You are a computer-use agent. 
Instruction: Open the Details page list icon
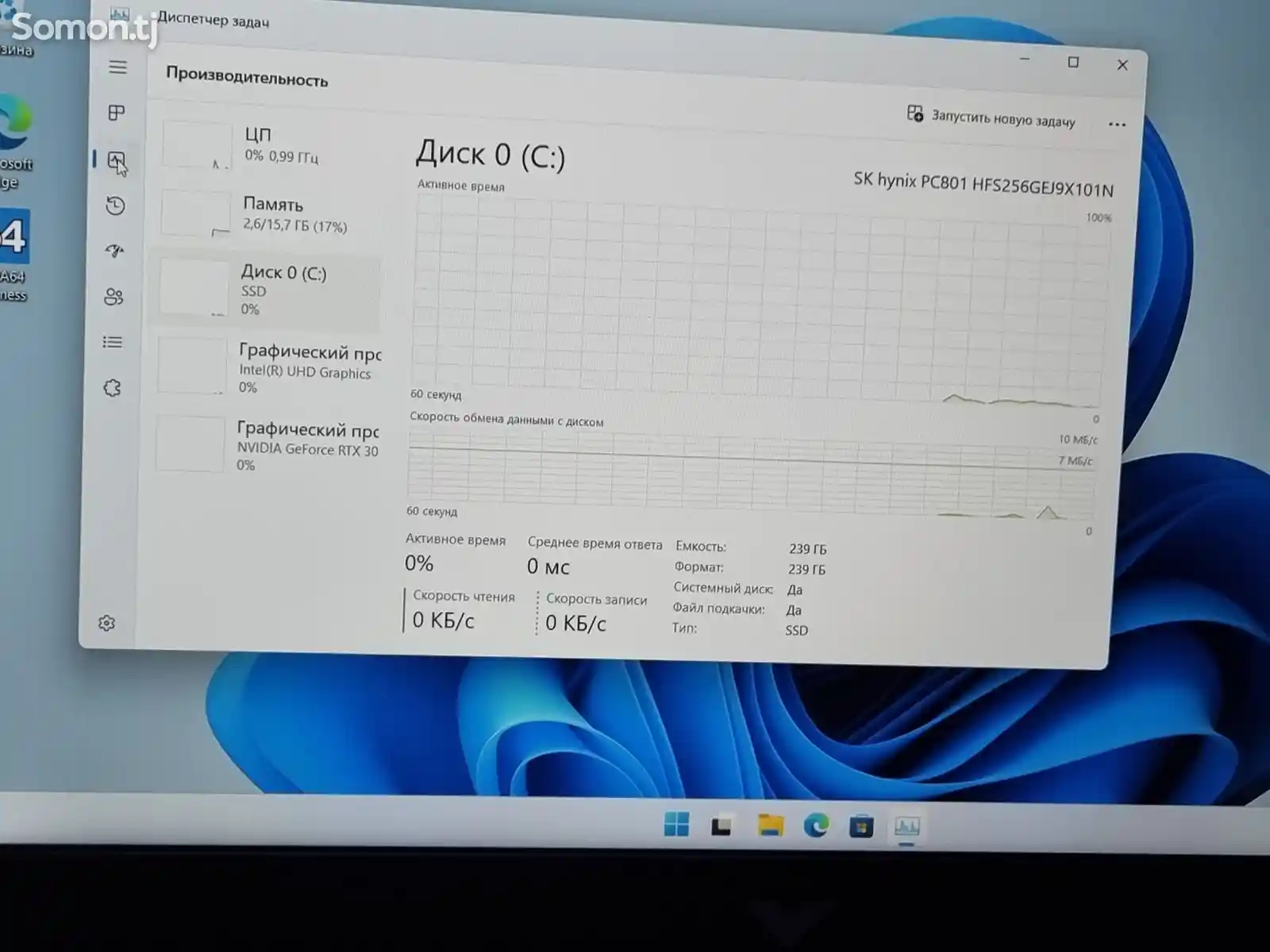tap(113, 342)
